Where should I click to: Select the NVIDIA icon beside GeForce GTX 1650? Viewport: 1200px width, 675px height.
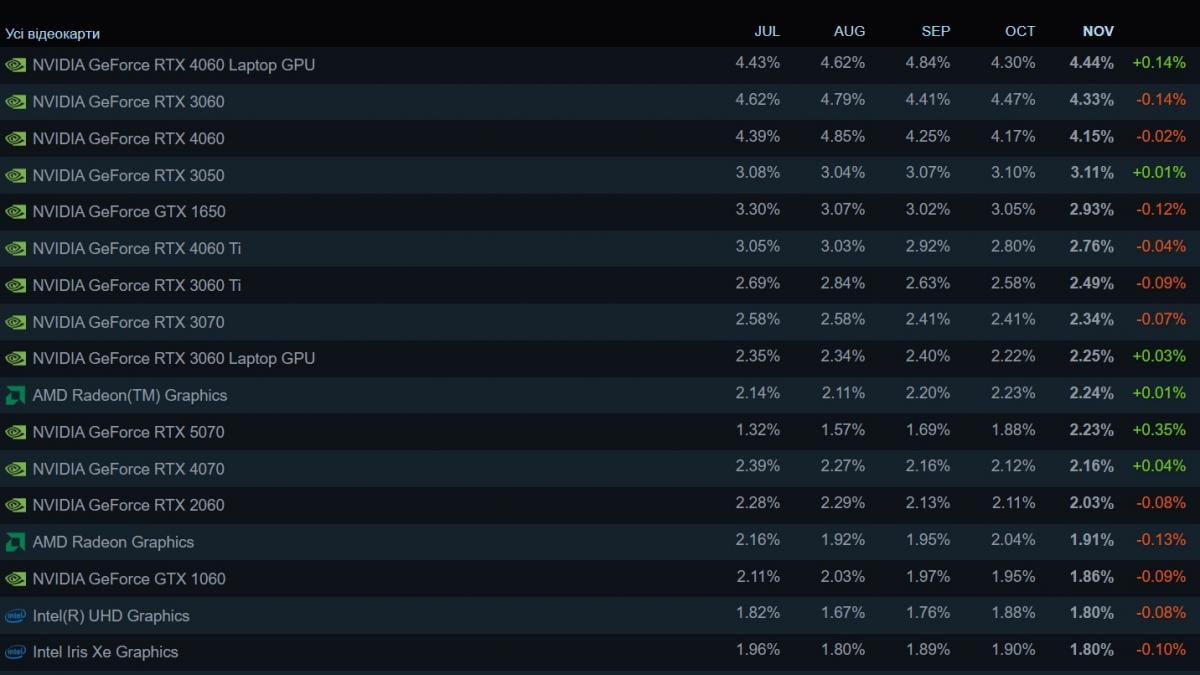point(15,211)
